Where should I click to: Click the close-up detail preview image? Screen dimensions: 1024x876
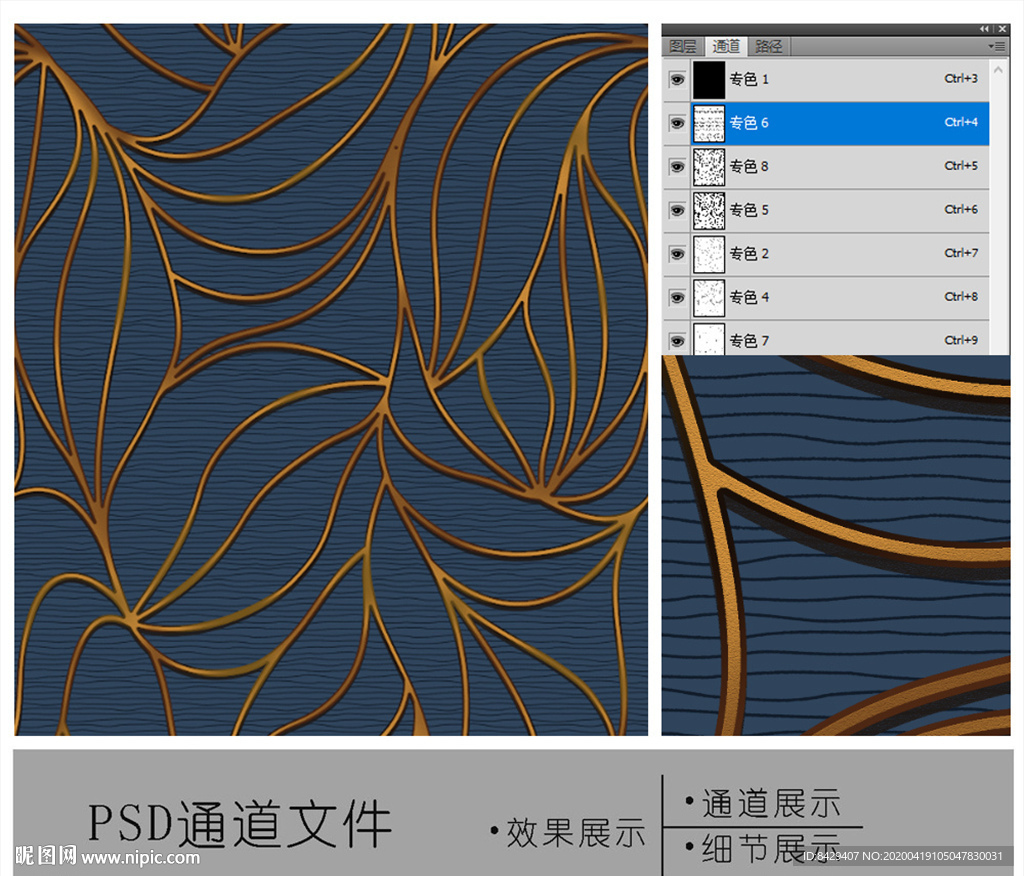tap(836, 545)
